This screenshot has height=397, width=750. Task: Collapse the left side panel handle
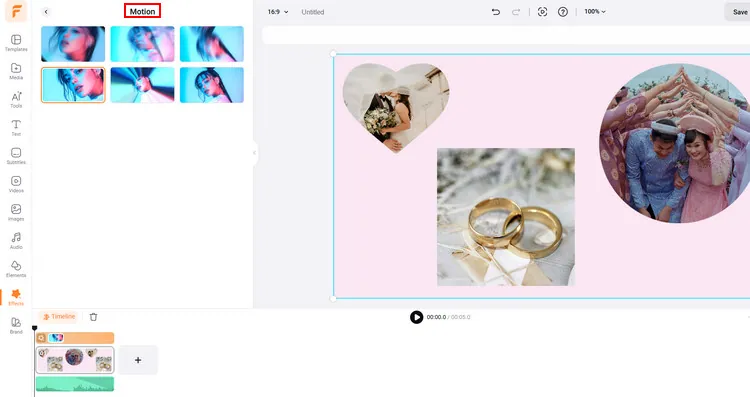point(254,153)
